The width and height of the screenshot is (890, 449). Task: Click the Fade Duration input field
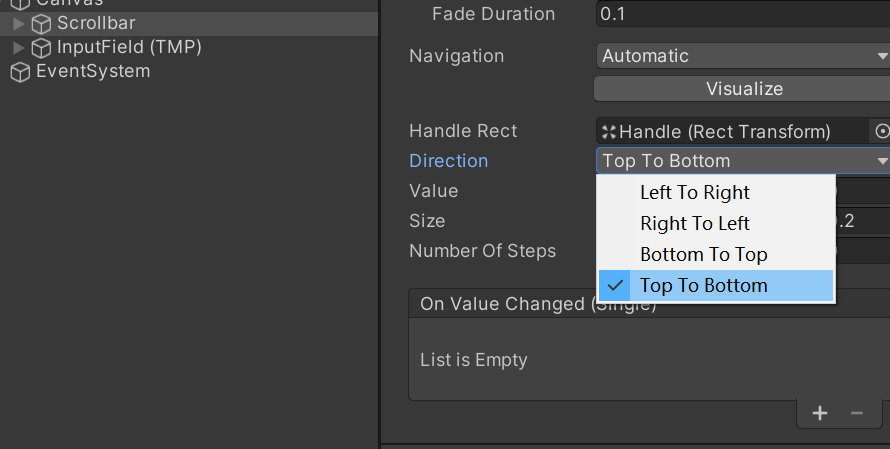point(743,14)
